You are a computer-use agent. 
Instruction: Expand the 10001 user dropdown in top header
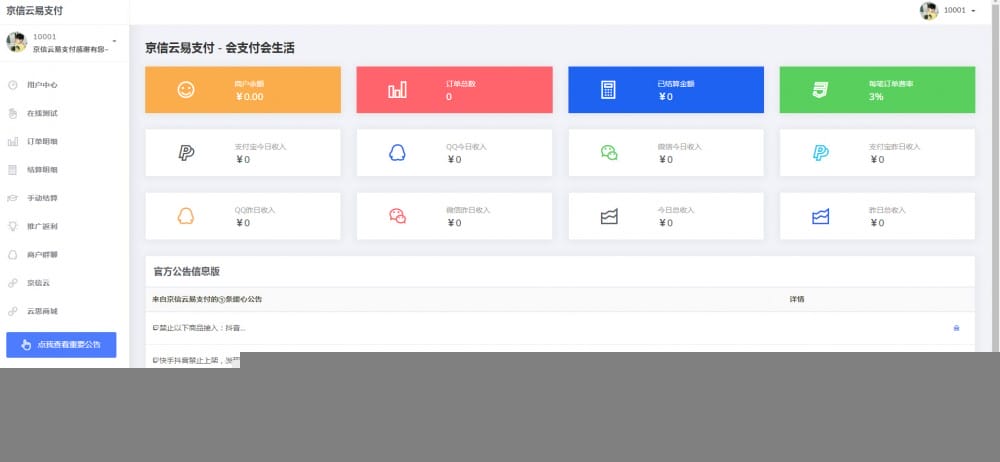pos(960,10)
